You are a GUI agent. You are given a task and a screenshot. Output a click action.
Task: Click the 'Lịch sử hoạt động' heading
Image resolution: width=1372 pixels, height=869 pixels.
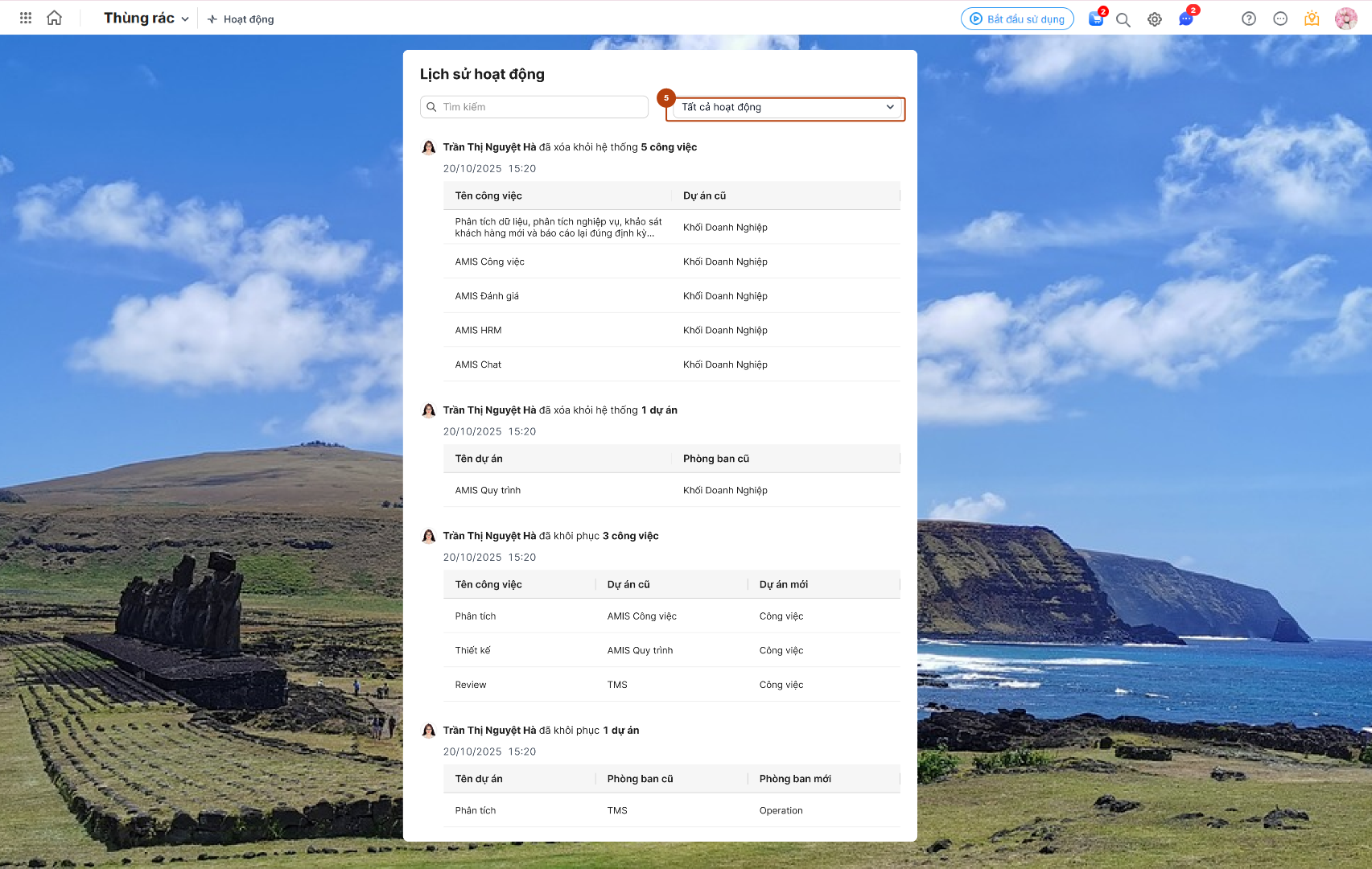coord(482,74)
